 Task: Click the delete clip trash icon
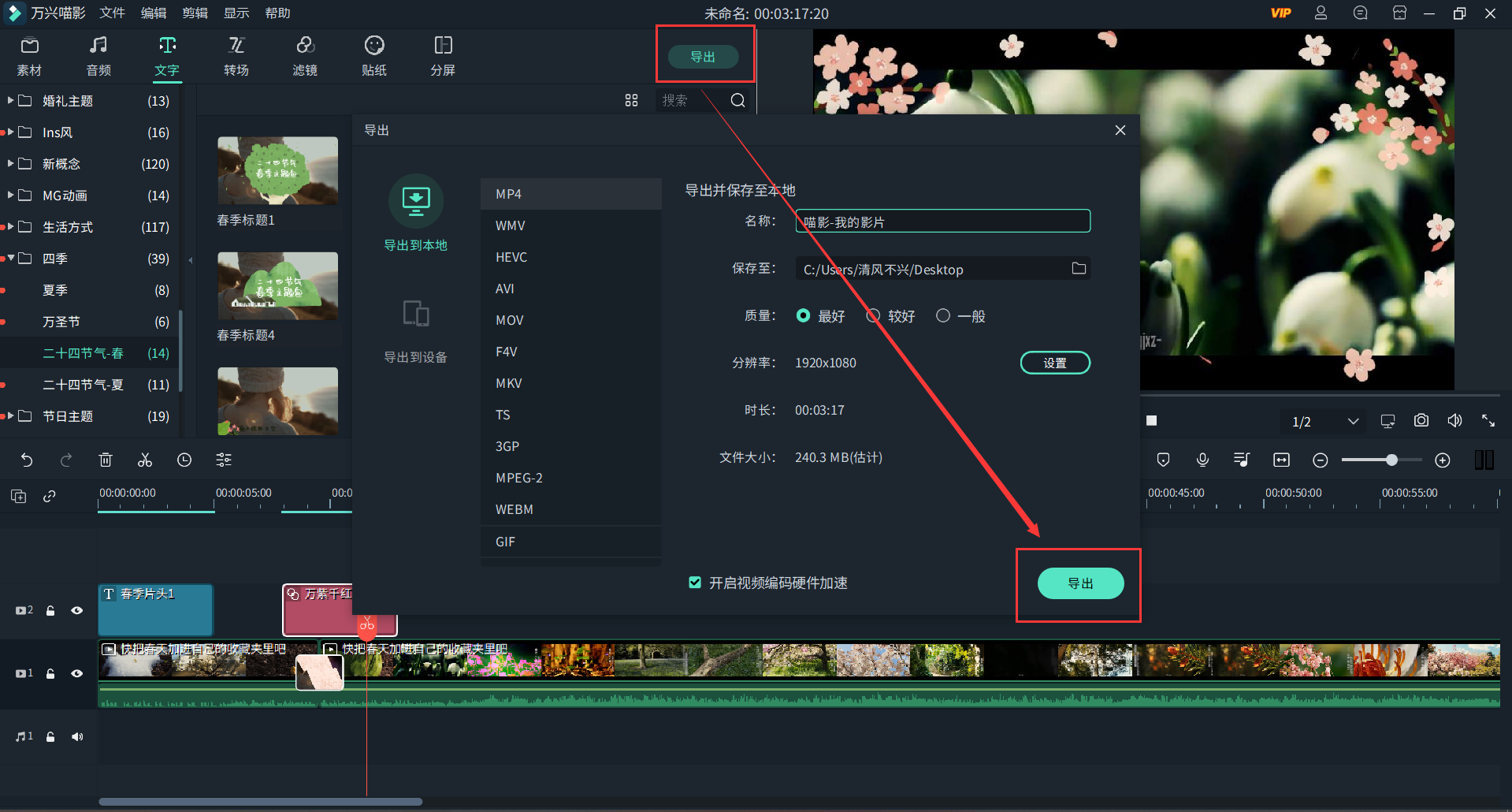(x=105, y=460)
